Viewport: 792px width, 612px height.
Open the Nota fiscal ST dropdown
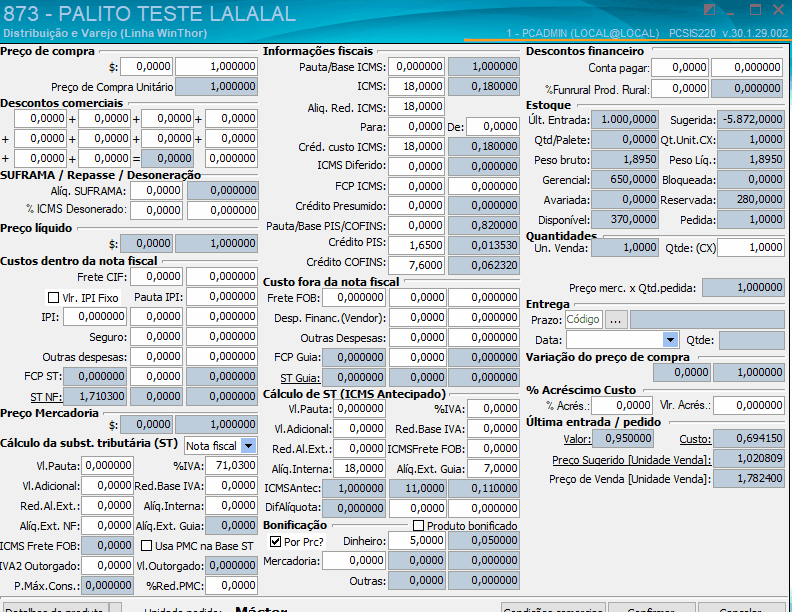pos(248,446)
